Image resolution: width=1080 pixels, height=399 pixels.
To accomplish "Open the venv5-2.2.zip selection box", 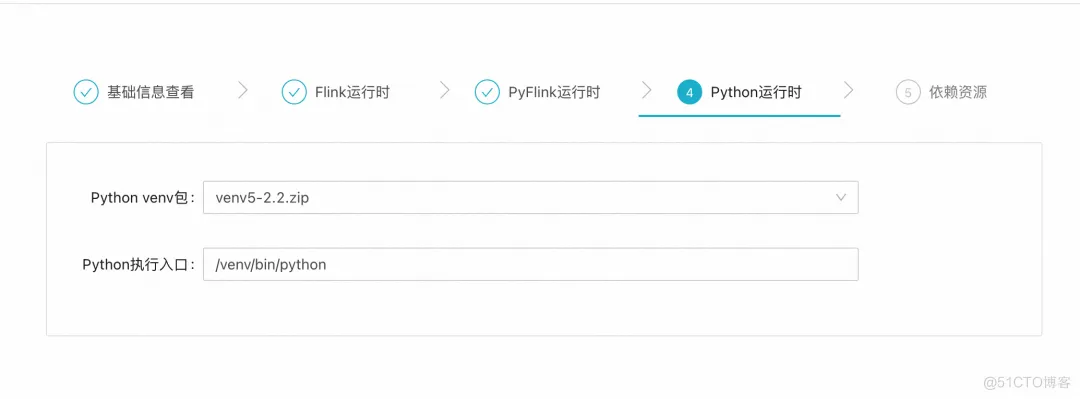I will (x=530, y=198).
